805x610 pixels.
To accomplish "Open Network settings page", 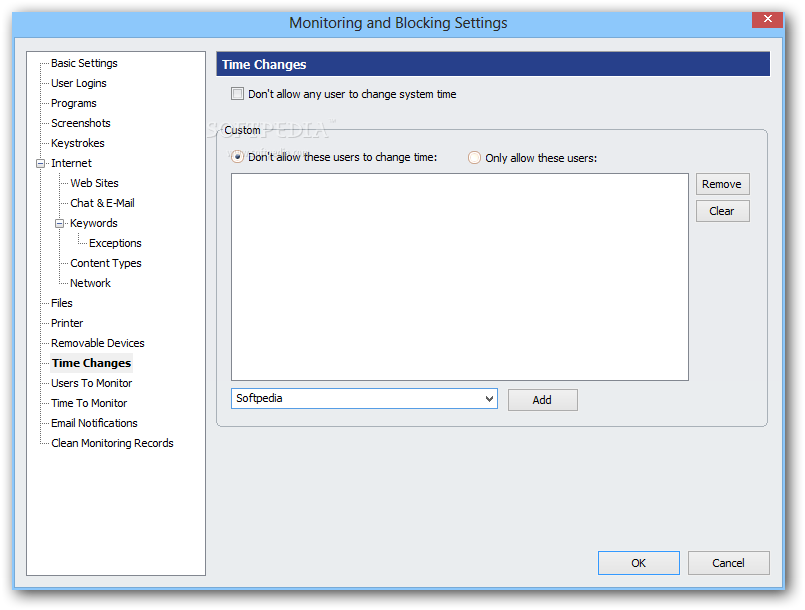I will point(90,283).
